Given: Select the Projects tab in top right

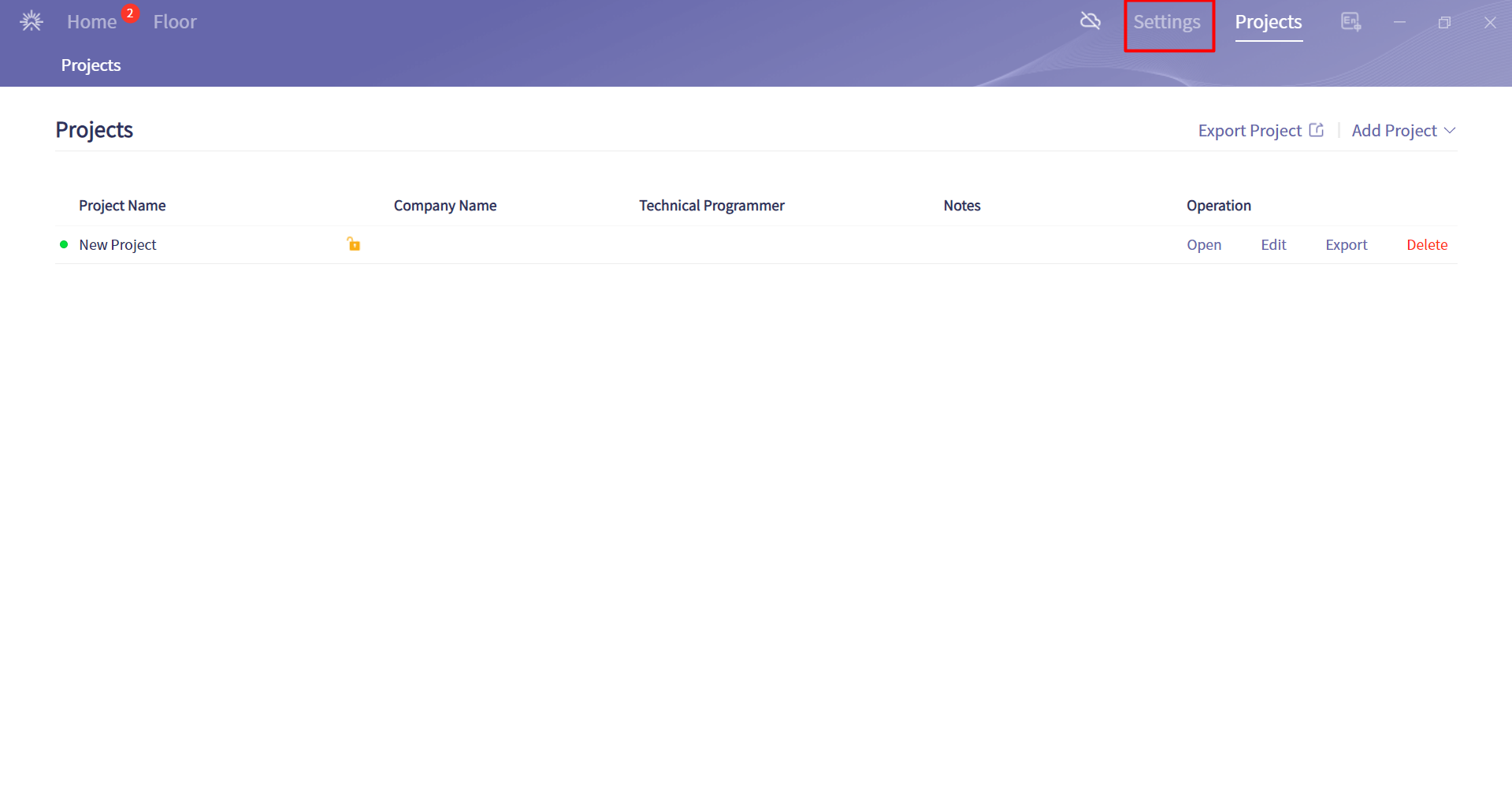Looking at the screenshot, I should [x=1268, y=22].
